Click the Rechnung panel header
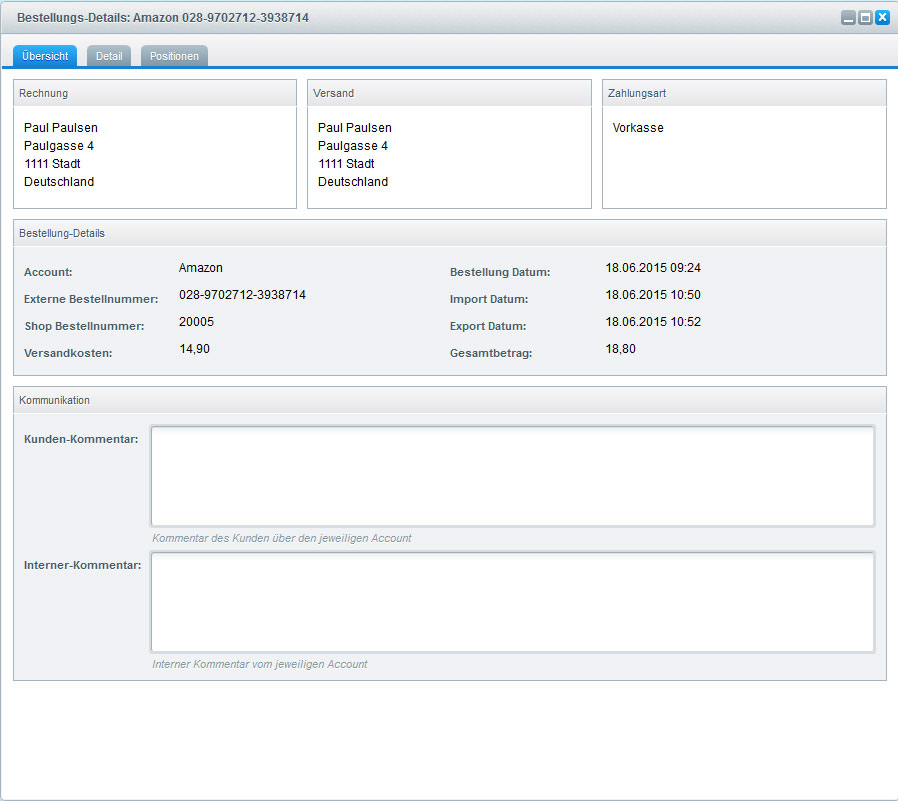 tap(155, 93)
